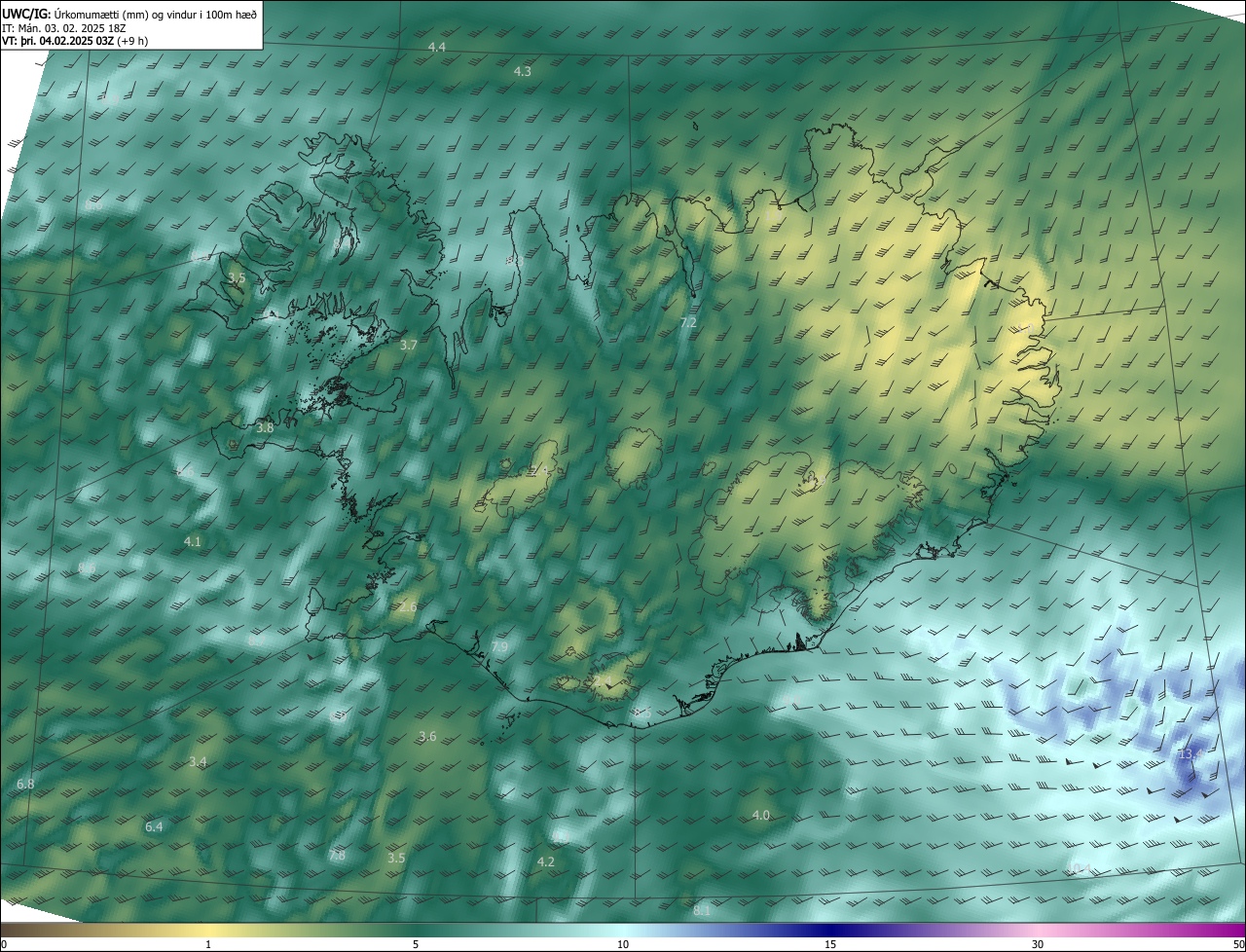Click the 4.0 value label south of Iceland
Screen dimensions: 1246x952
click(x=761, y=816)
